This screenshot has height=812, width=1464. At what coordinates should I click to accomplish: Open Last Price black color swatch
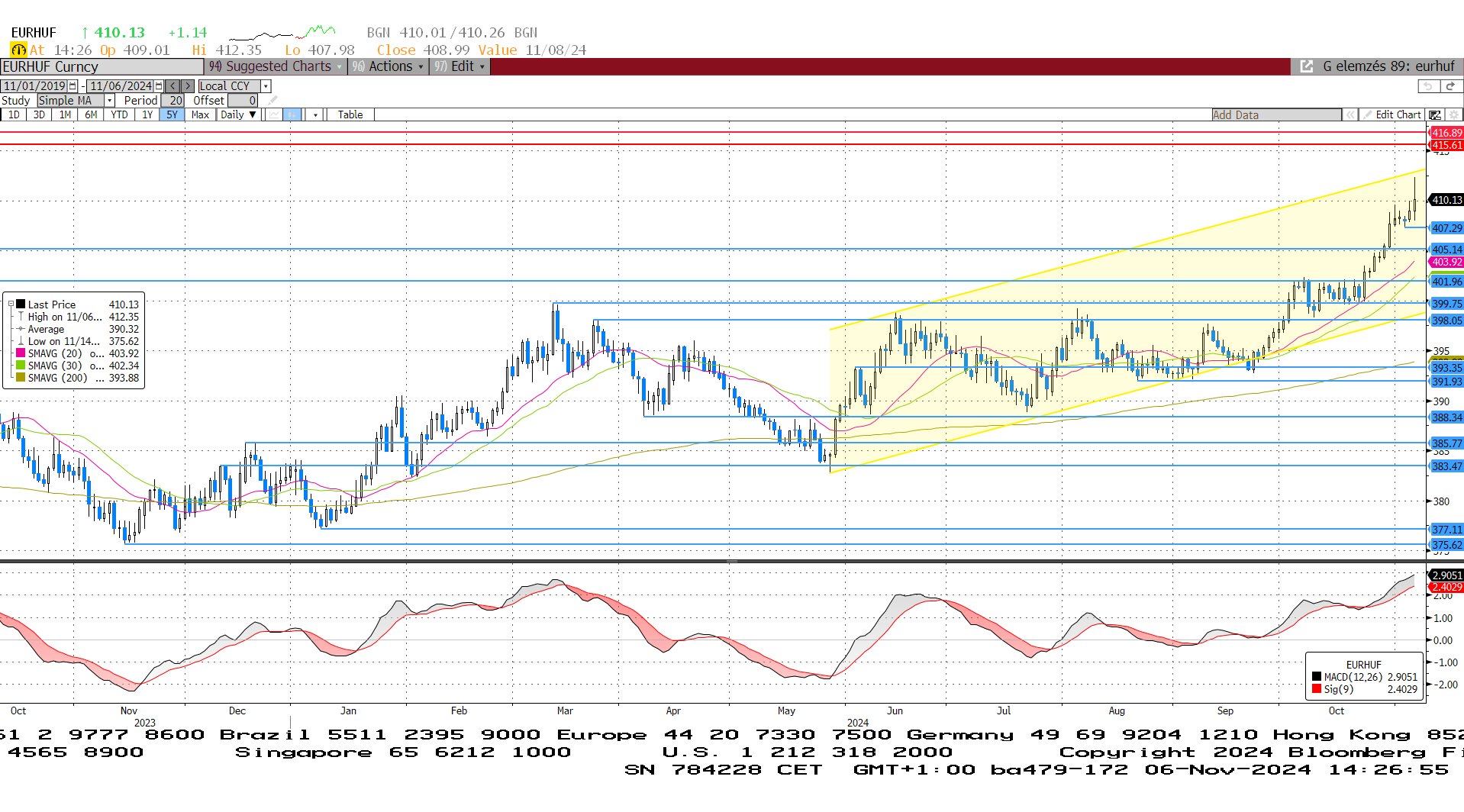coord(21,304)
